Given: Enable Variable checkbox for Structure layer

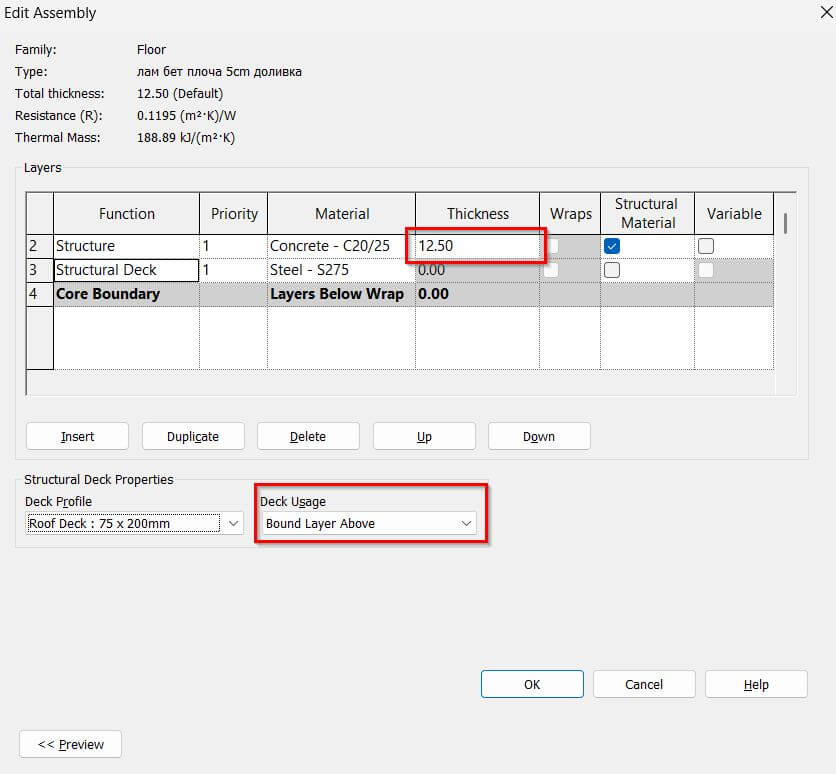Looking at the screenshot, I should (706, 246).
